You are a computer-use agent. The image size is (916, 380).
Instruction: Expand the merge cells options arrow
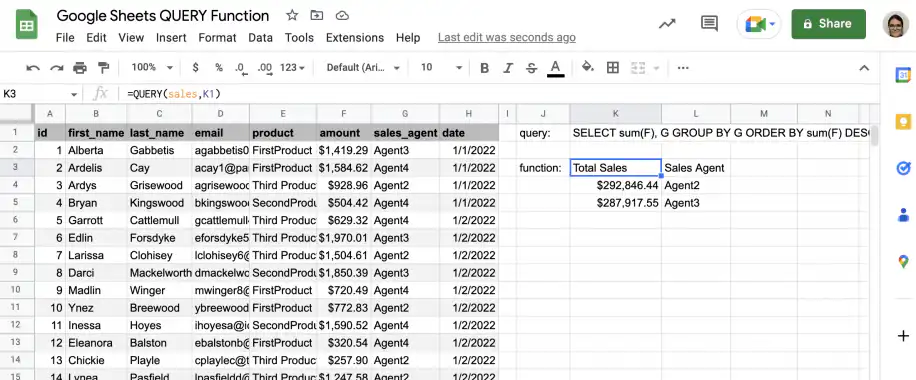pos(656,68)
